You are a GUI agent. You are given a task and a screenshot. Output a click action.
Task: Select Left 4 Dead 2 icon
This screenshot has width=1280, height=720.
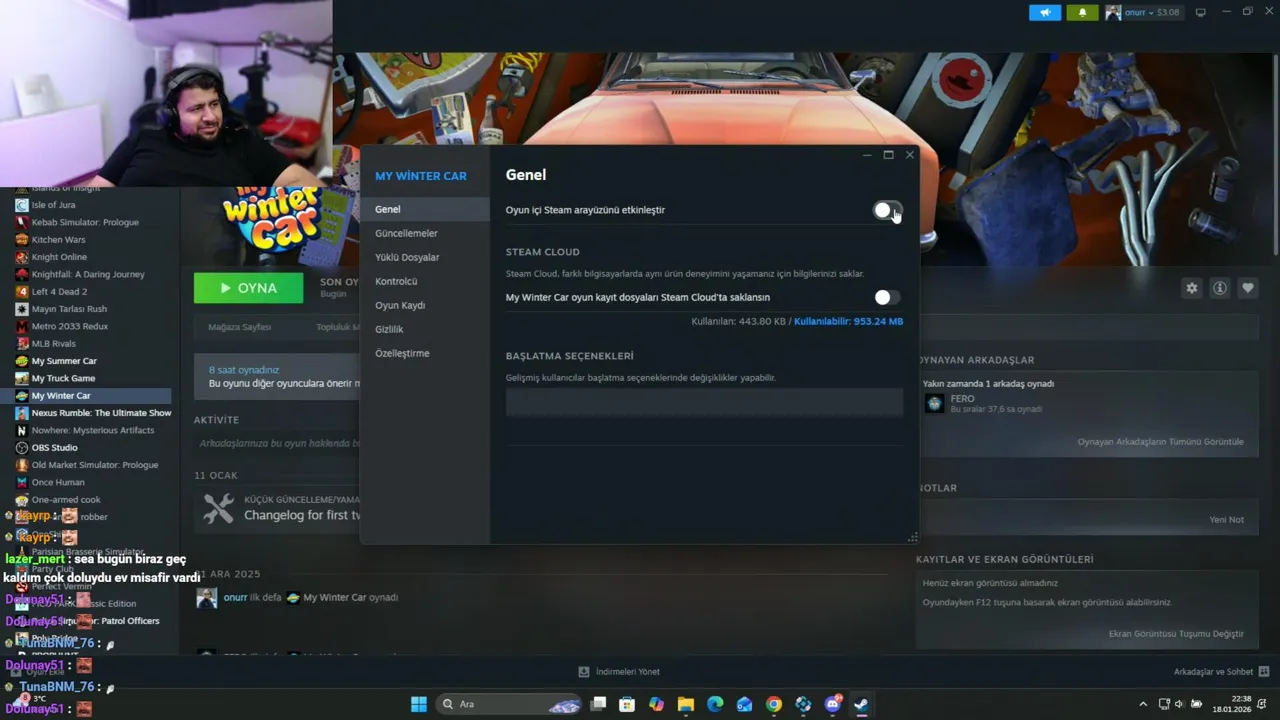coord(22,292)
